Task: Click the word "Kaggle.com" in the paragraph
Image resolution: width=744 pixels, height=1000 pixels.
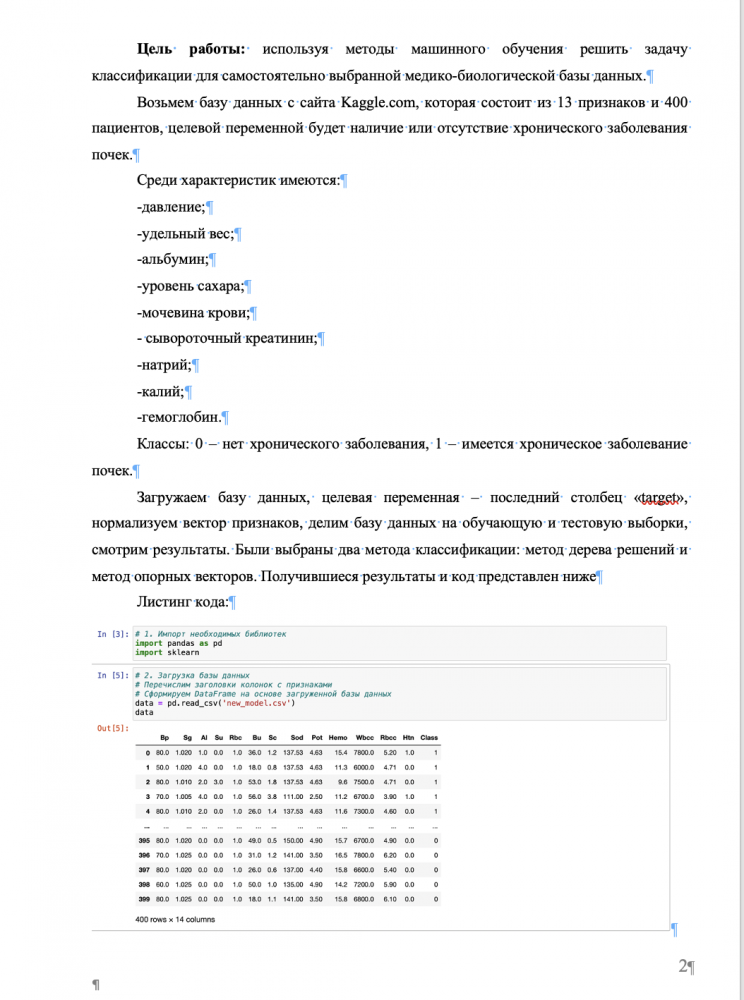Action: coord(379,102)
